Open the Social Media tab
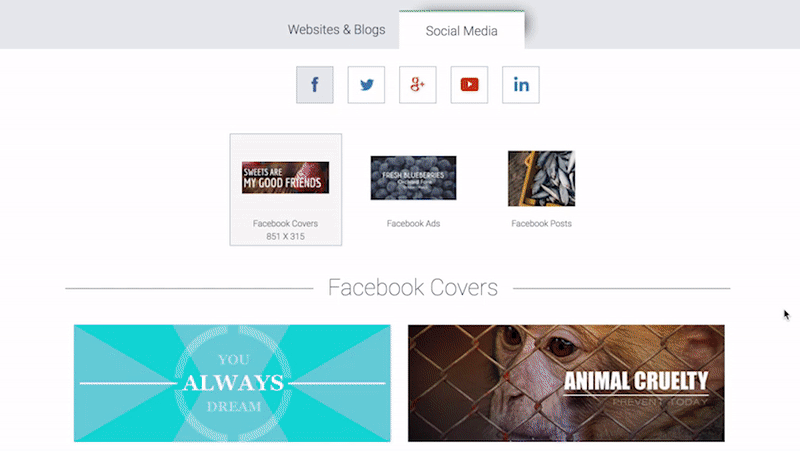 coord(462,31)
